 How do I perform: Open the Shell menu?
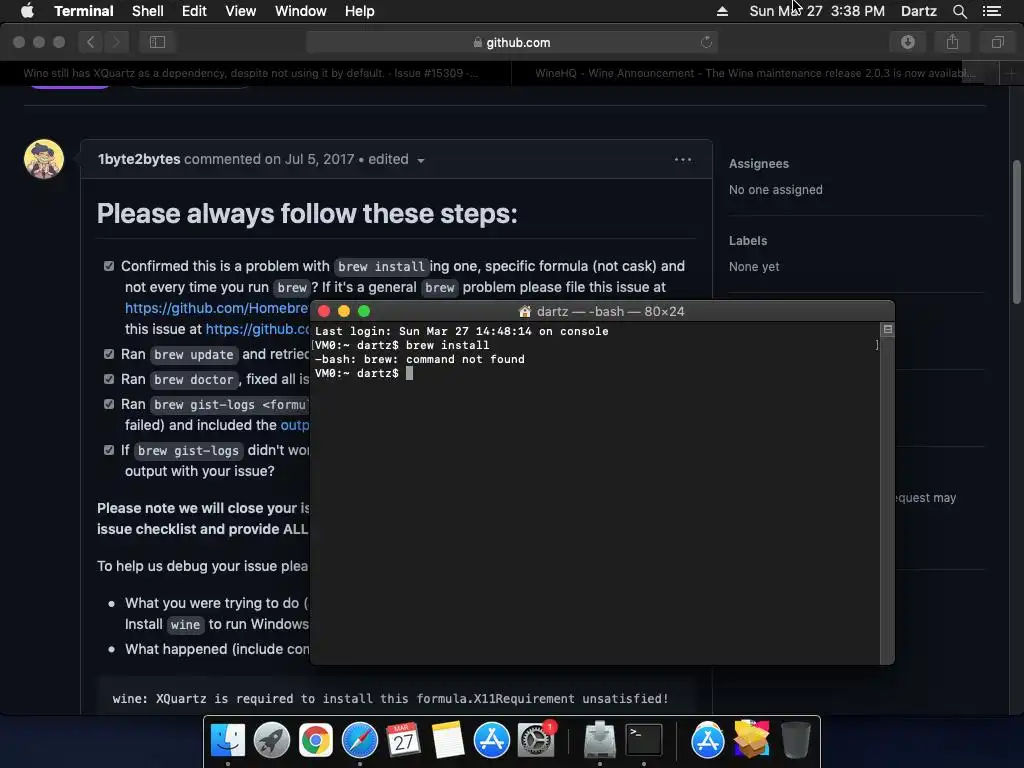click(x=148, y=11)
